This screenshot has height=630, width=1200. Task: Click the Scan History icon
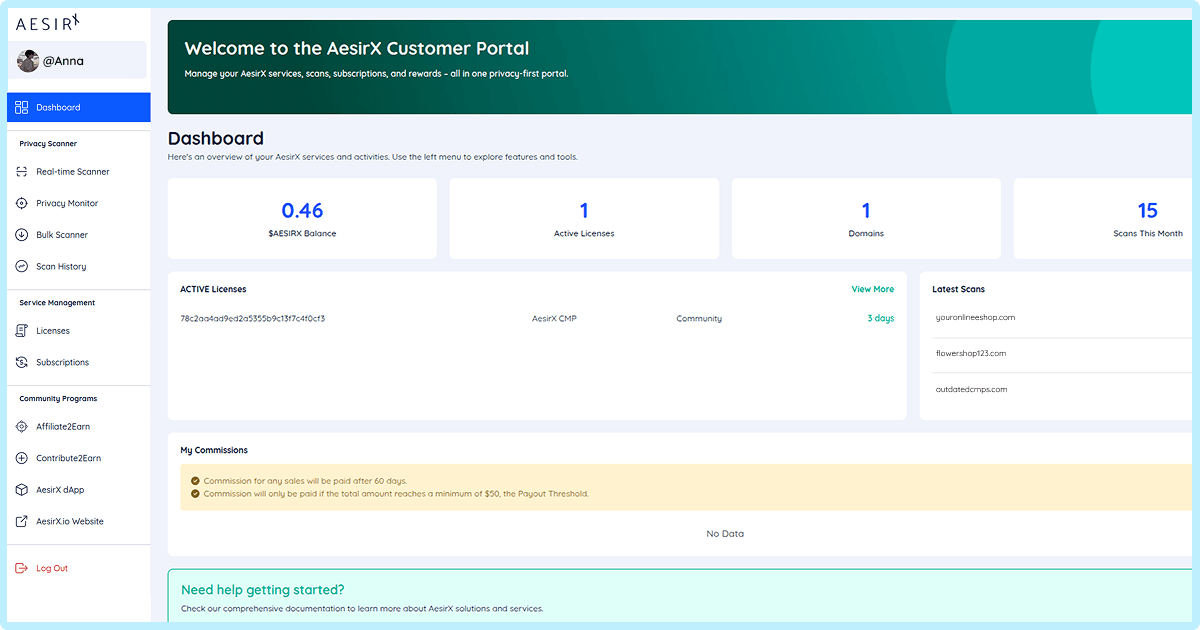(x=22, y=267)
